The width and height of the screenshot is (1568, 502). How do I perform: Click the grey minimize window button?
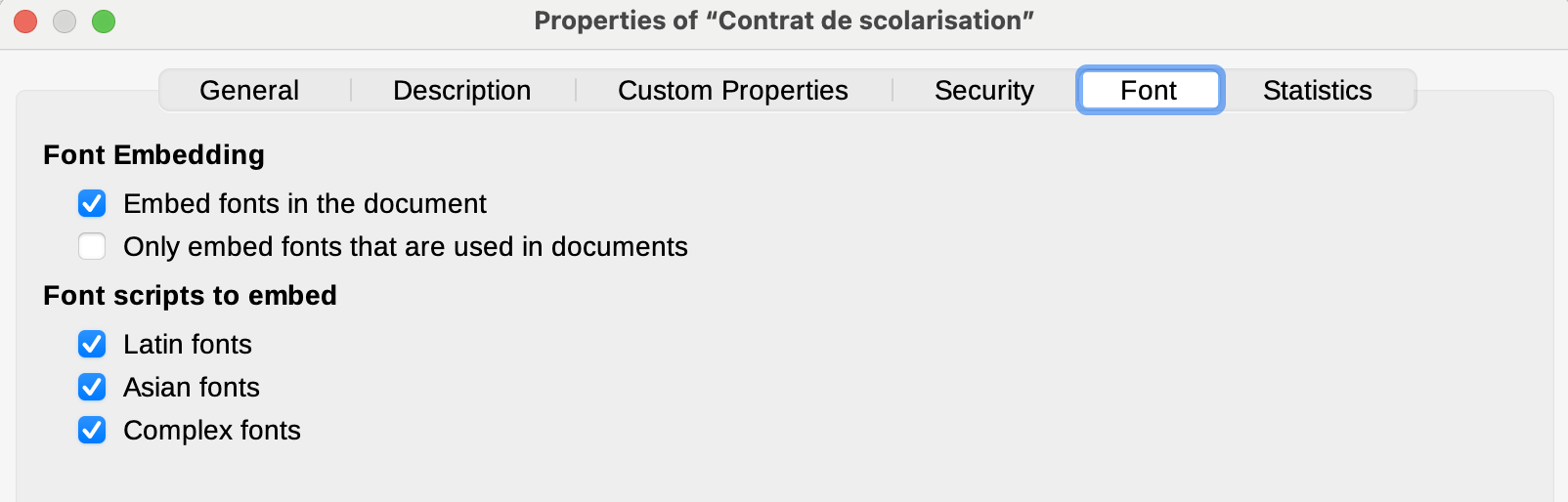[65, 21]
